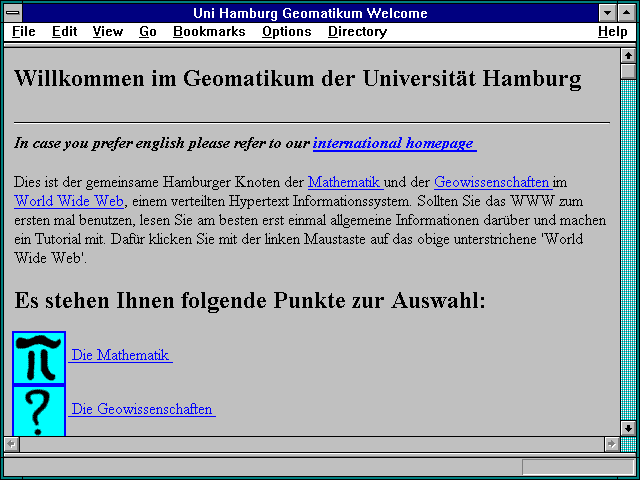
Task: Minimize the window with the down-arrow button
Action: click(607, 13)
